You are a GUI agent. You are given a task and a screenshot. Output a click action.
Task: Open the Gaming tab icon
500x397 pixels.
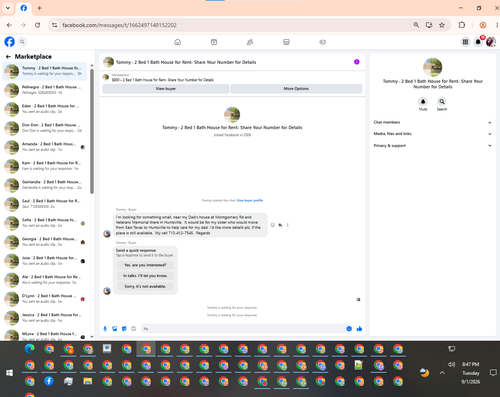(x=322, y=42)
